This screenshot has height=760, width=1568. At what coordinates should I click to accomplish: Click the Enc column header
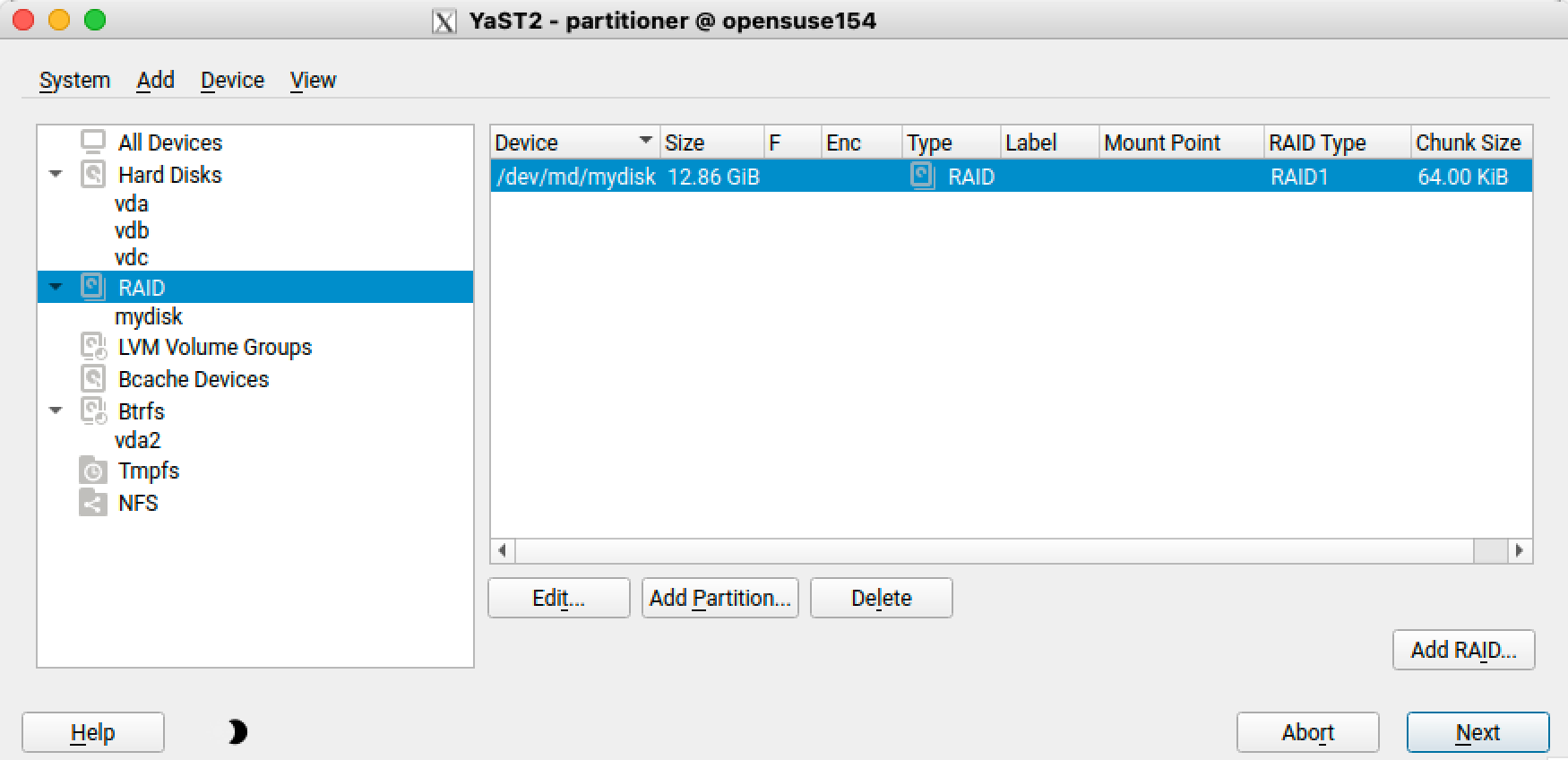(x=861, y=142)
